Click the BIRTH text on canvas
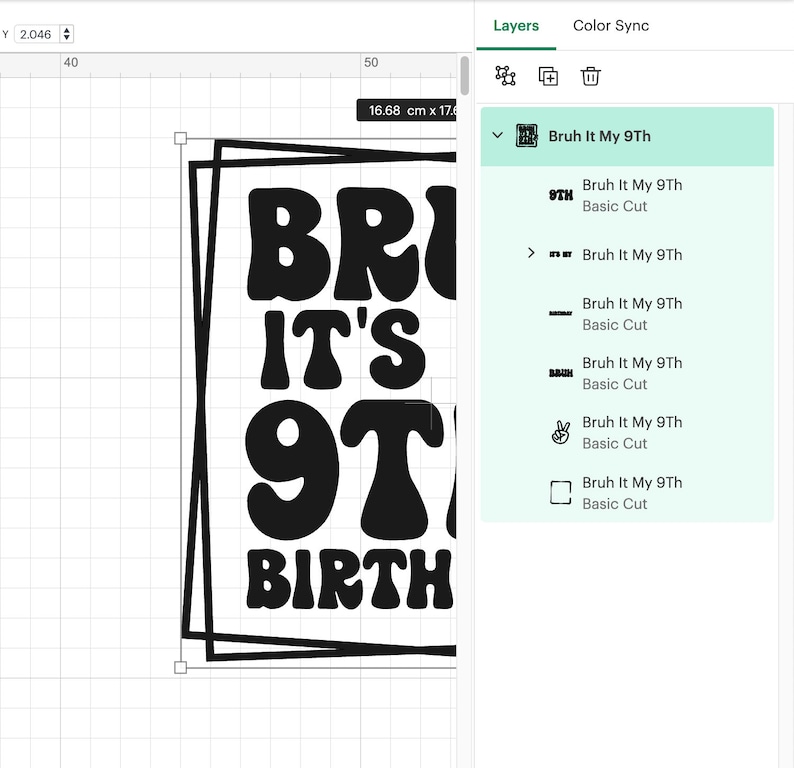The image size is (794, 768). tap(349, 579)
